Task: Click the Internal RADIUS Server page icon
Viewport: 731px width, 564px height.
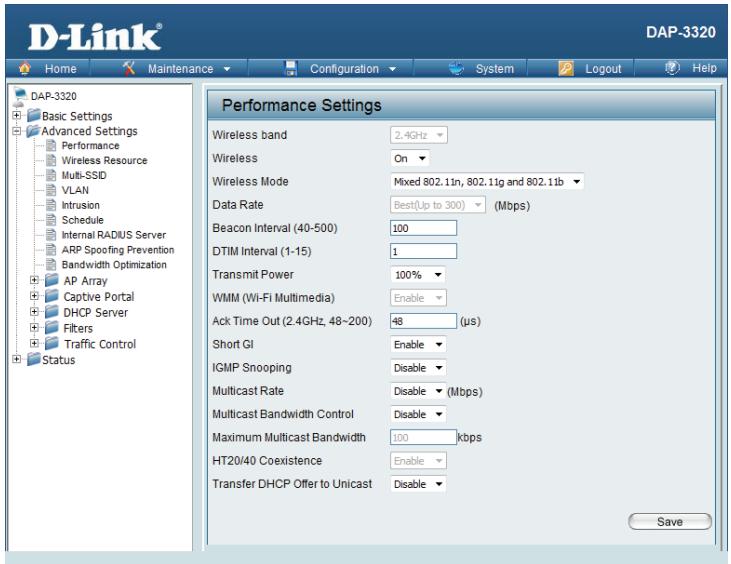Action: 51,235
